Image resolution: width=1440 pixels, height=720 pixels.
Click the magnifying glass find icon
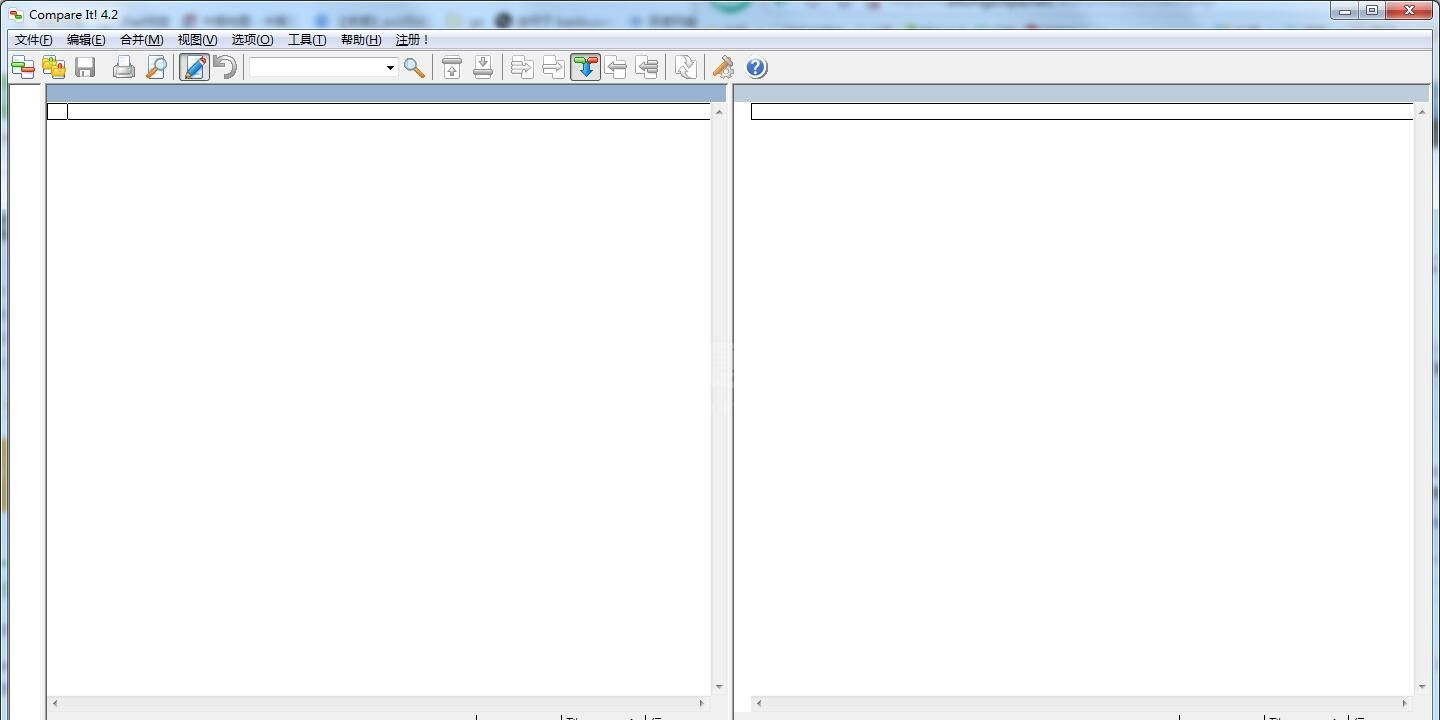pos(414,67)
